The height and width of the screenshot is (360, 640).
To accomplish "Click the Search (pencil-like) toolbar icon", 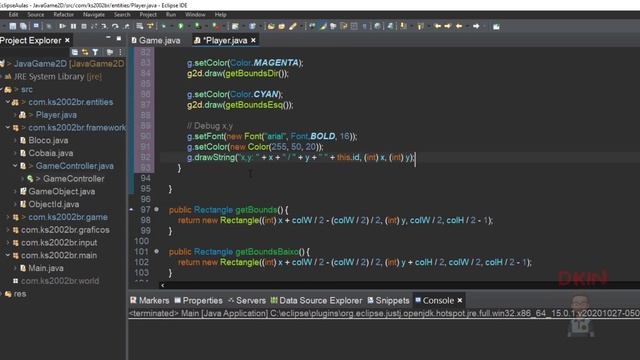I will pyautogui.click(x=293, y=26).
